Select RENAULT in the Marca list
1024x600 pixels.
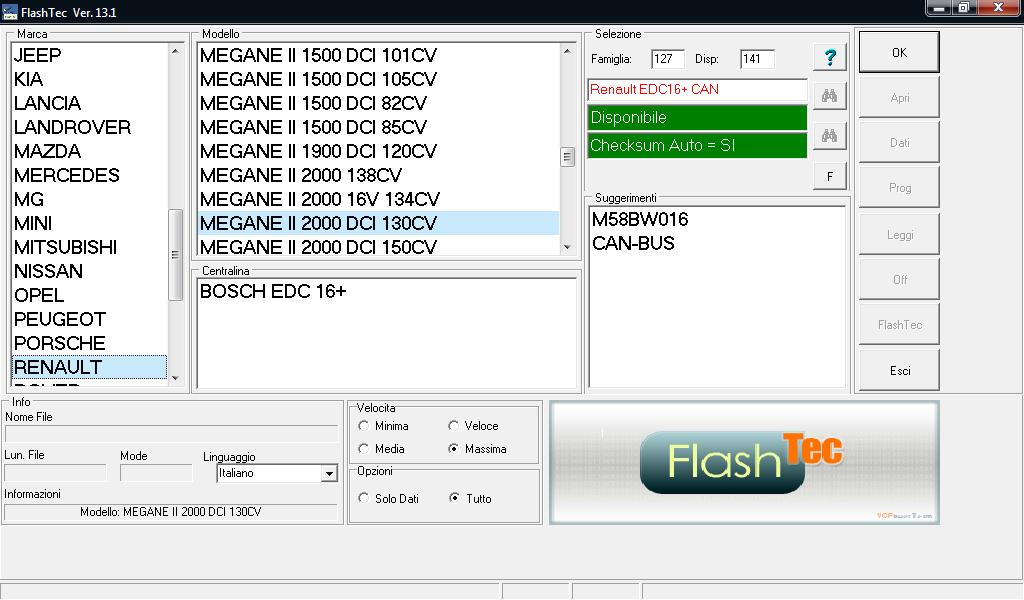89,367
